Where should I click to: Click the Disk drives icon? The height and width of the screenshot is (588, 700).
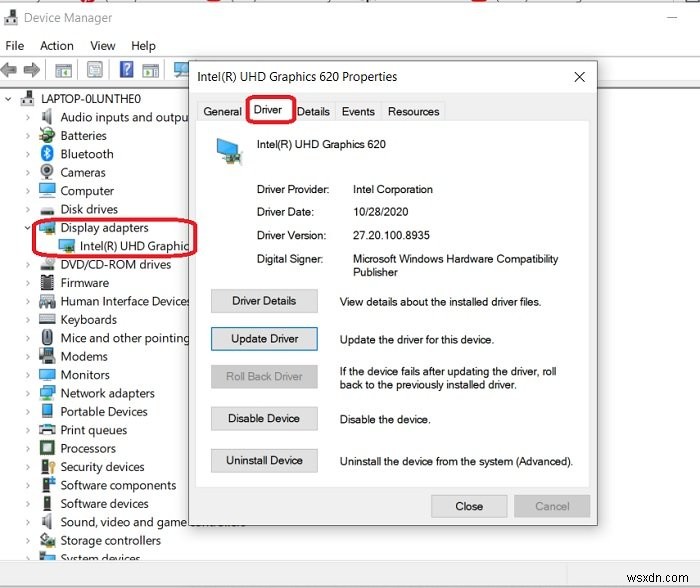[47, 210]
